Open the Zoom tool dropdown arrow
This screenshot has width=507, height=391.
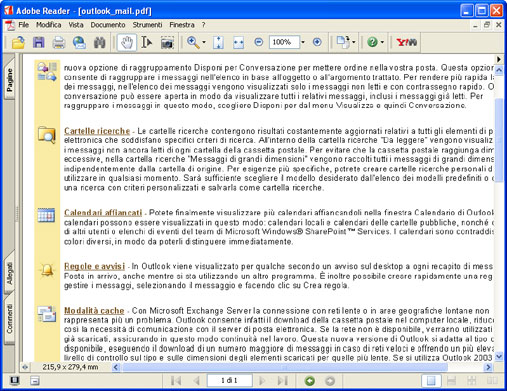coord(204,42)
